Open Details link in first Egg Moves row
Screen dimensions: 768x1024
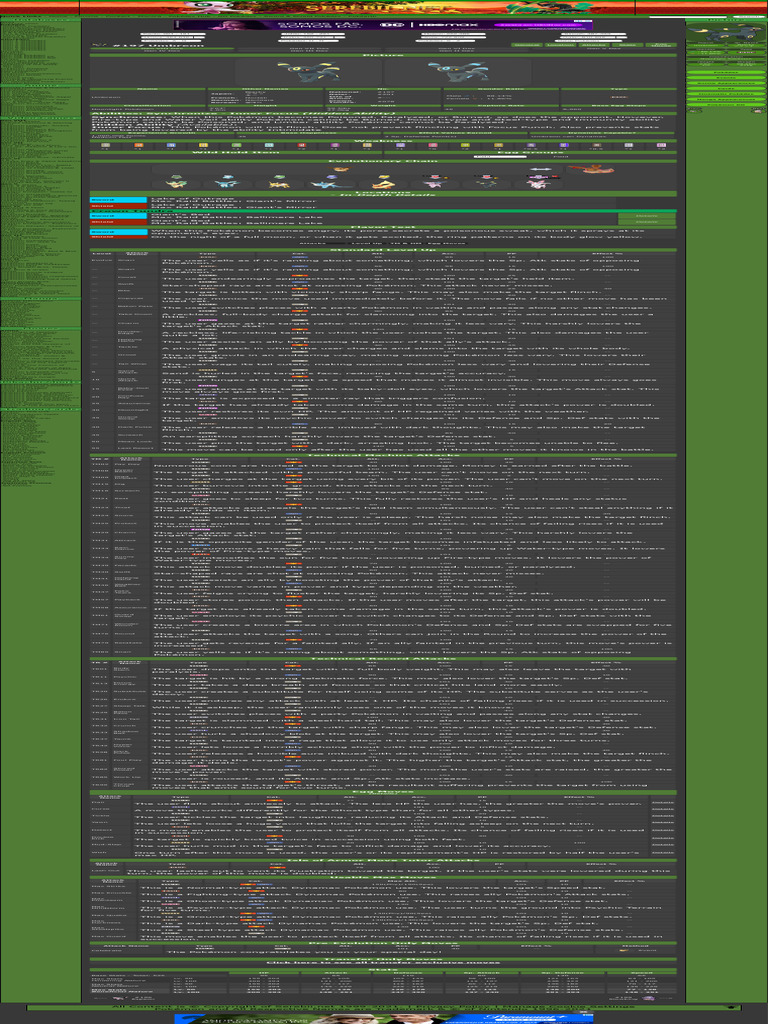click(663, 804)
